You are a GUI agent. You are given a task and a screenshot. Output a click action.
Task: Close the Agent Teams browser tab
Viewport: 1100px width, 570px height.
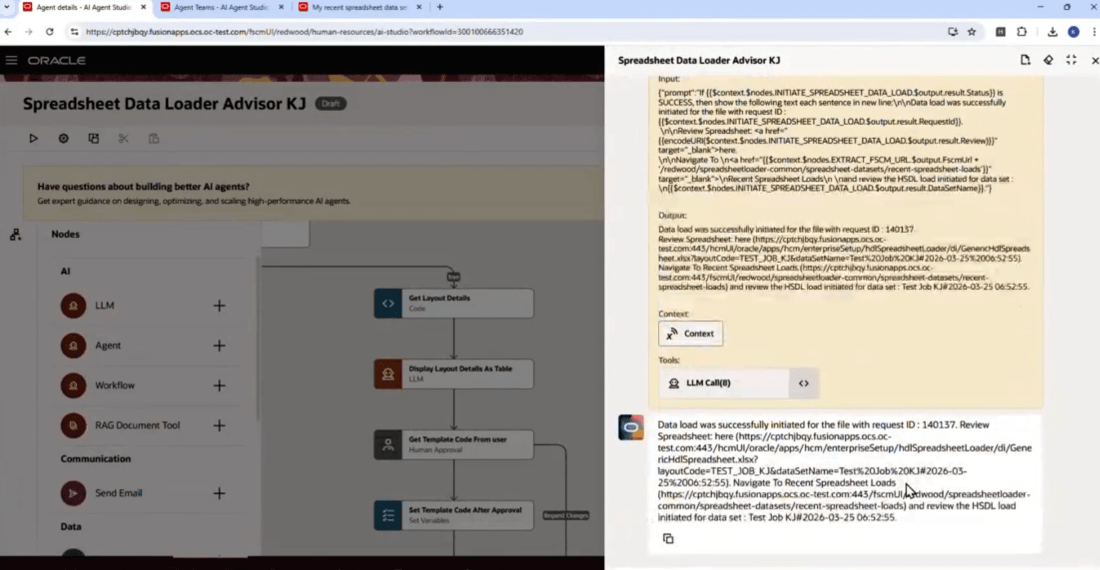pos(281,7)
